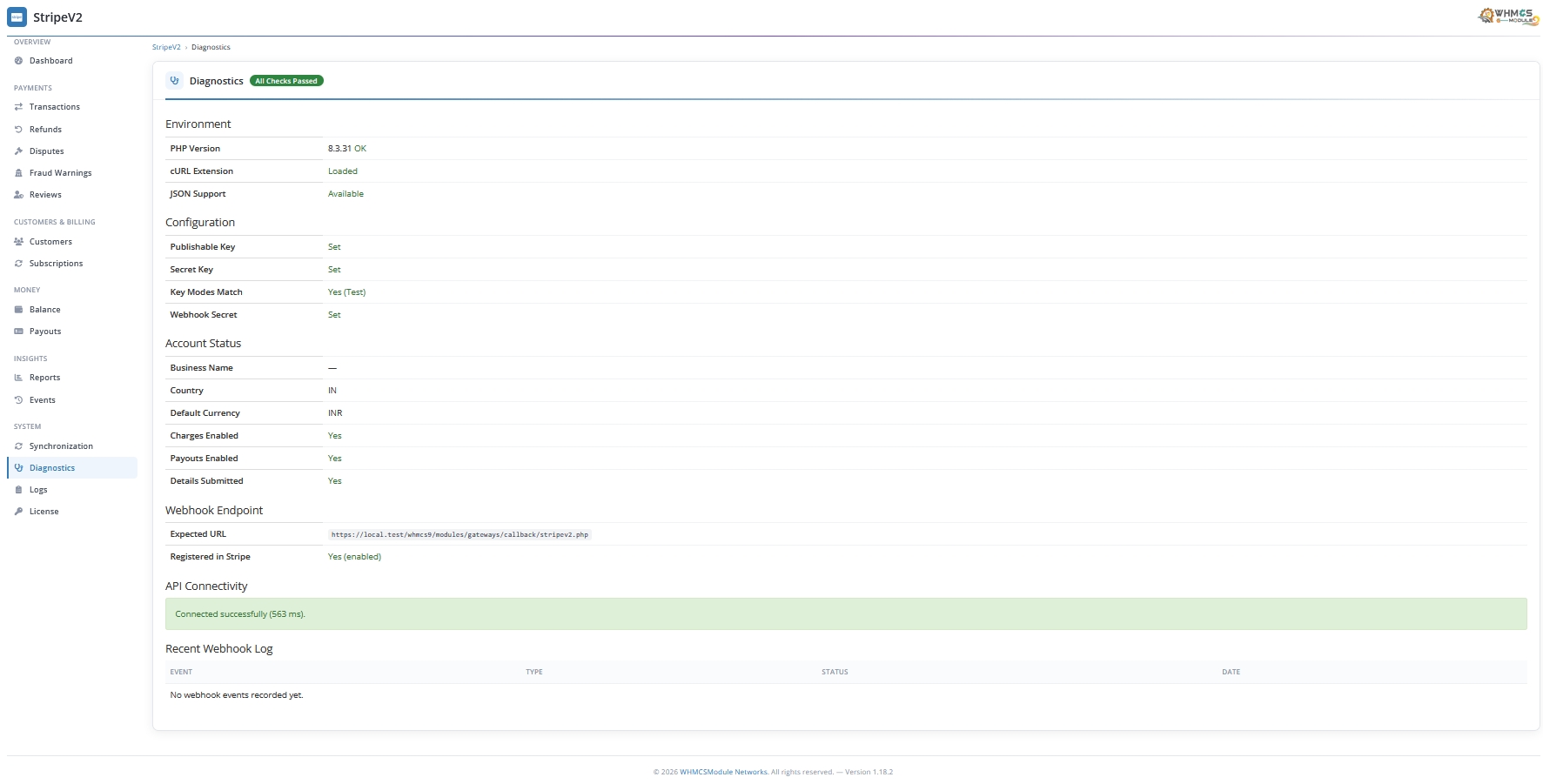1543x784 pixels.
Task: Click the Reports chart icon
Action: [x=18, y=378]
